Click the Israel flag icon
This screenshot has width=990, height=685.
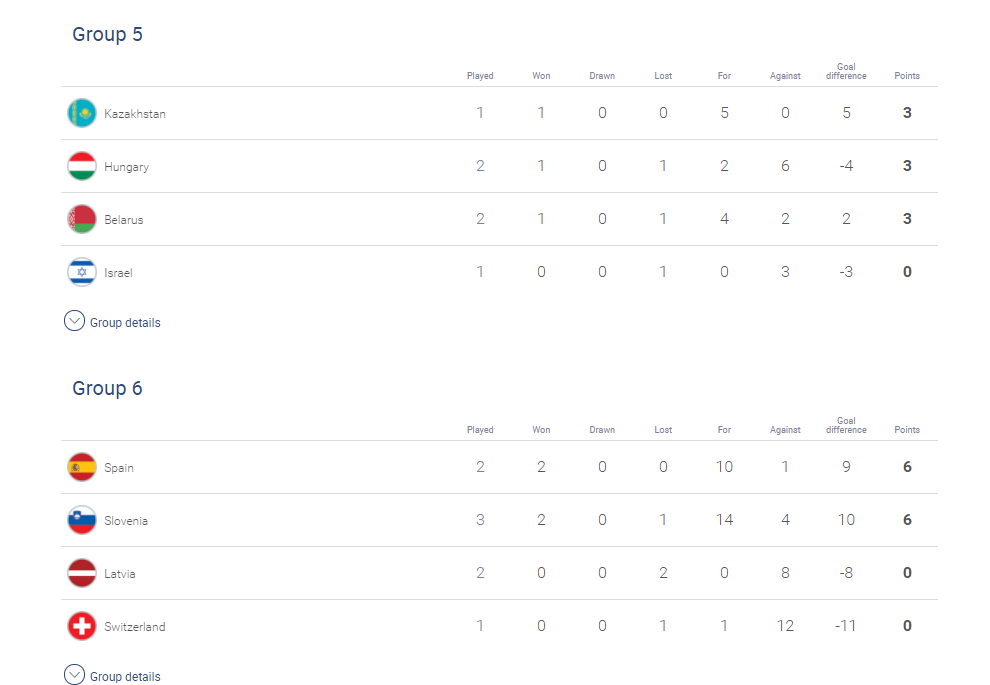pyautogui.click(x=82, y=273)
